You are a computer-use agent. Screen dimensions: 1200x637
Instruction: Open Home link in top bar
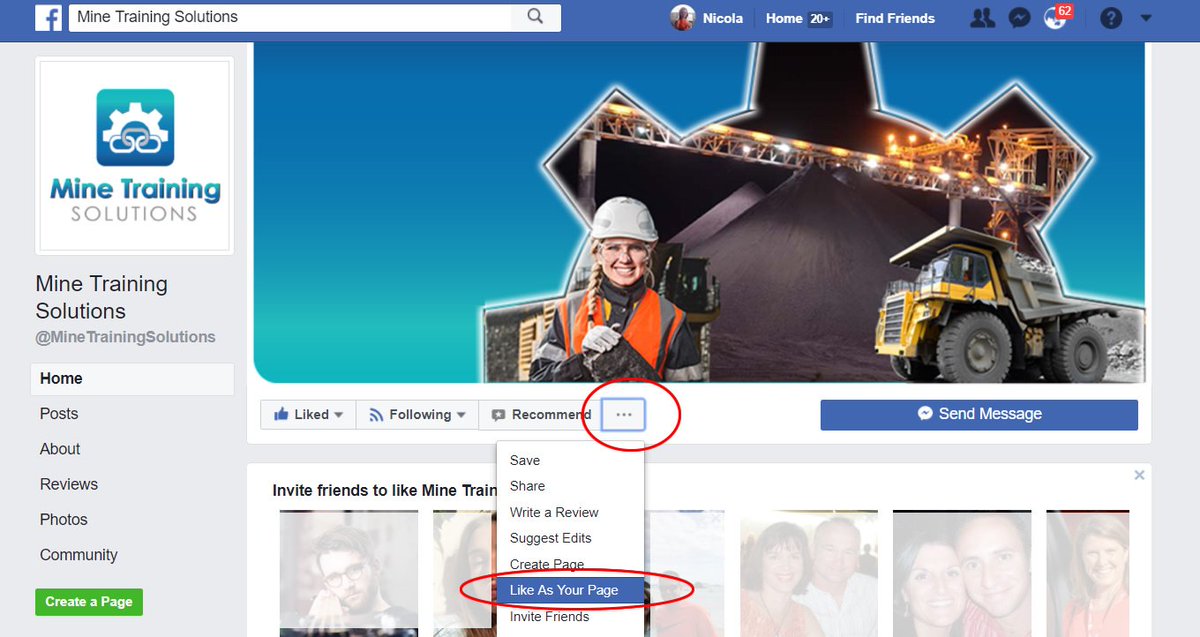click(798, 18)
